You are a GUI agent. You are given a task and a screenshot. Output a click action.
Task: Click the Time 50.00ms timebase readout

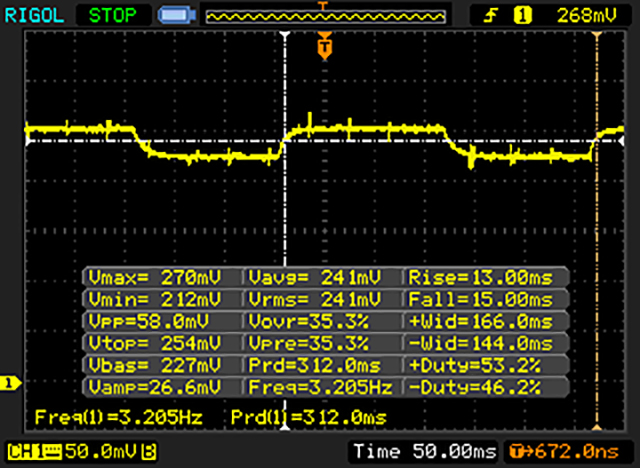[425, 452]
